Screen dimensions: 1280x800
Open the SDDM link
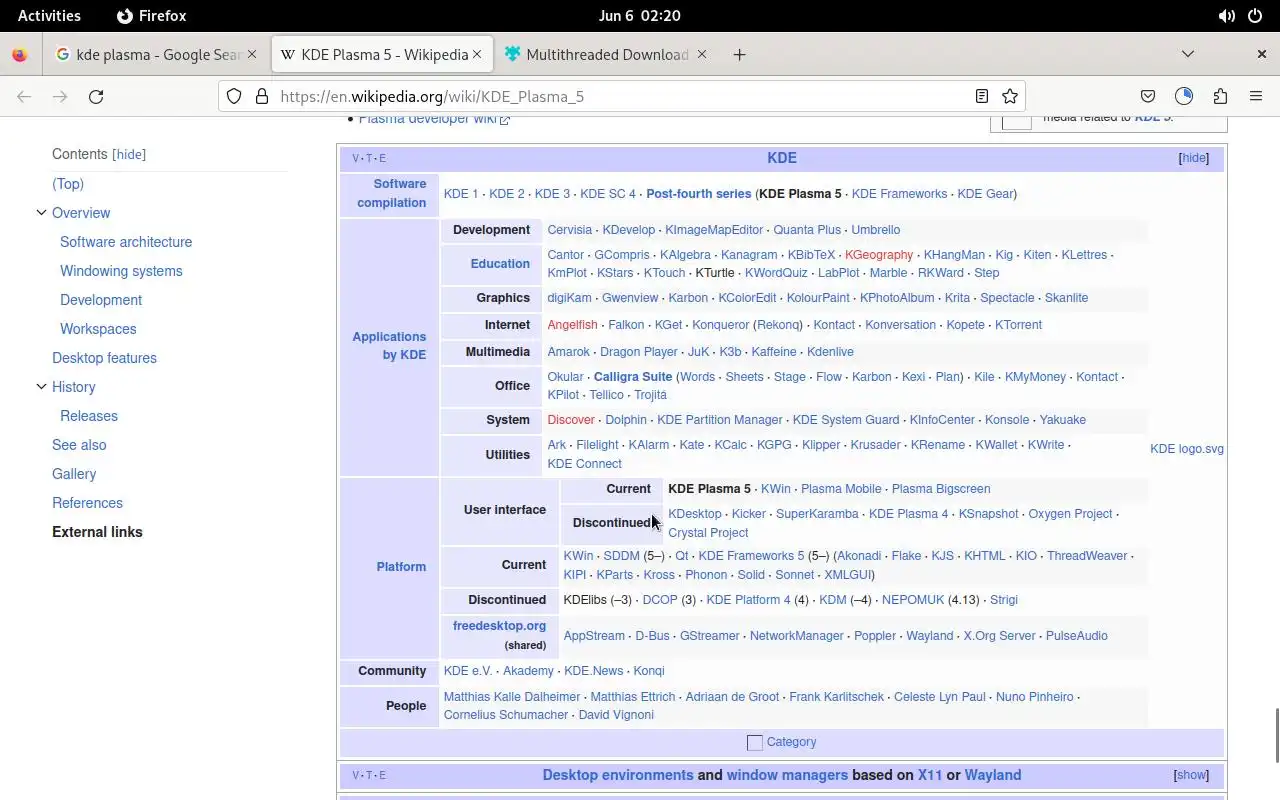click(621, 556)
